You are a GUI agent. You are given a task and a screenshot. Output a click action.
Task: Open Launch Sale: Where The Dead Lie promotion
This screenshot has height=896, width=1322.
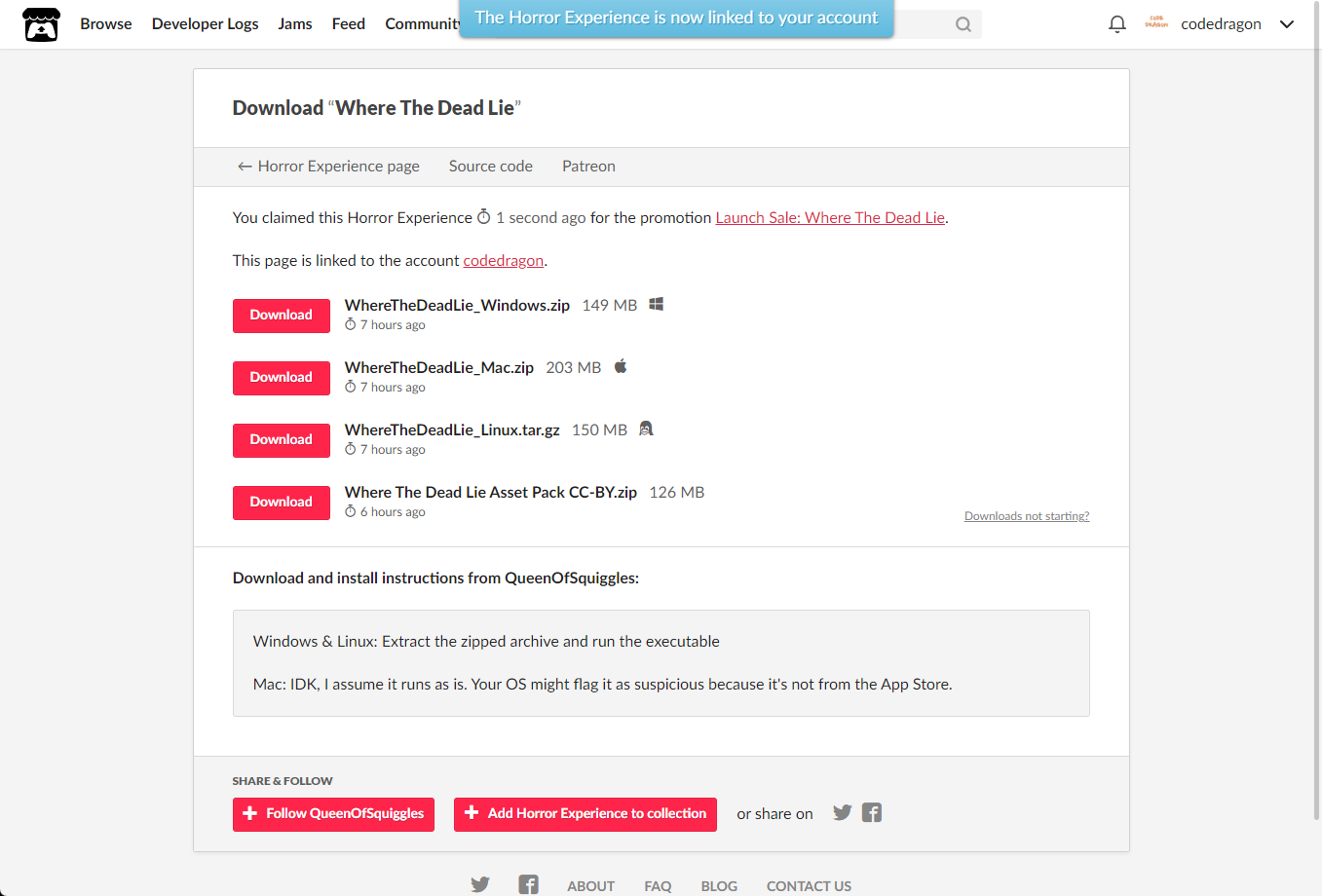click(x=830, y=218)
